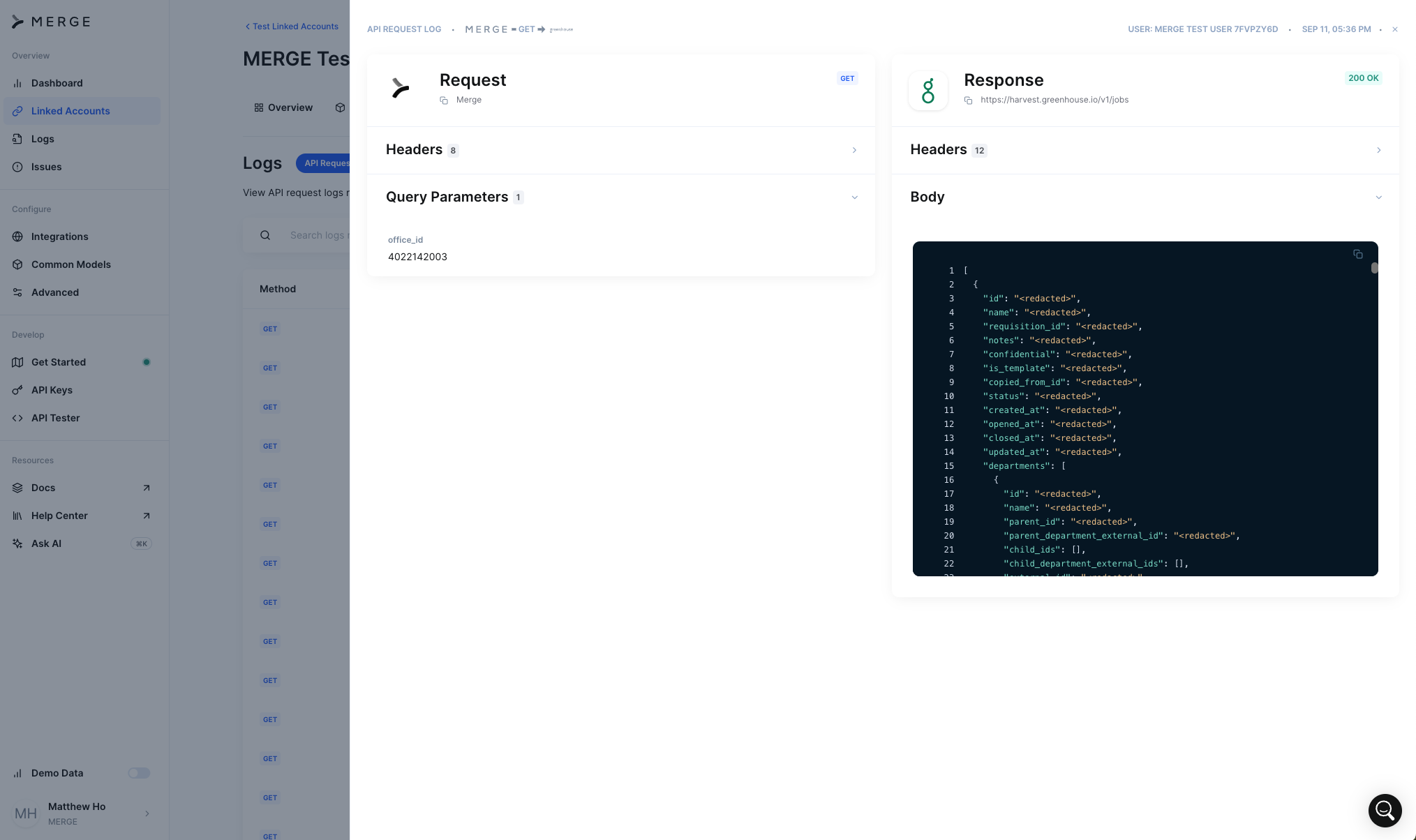The width and height of the screenshot is (1416, 840).
Task: Copy the Merge request source
Action: (444, 100)
